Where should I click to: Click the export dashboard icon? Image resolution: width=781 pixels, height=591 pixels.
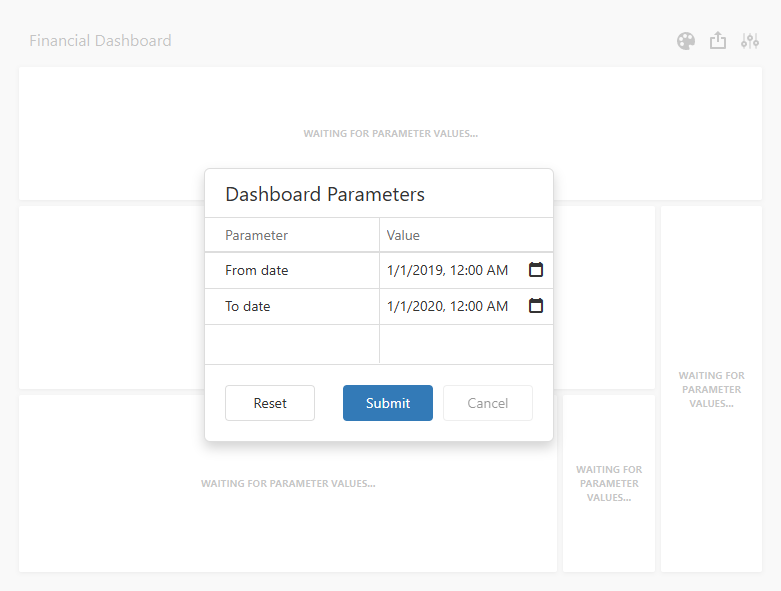pyautogui.click(x=718, y=41)
